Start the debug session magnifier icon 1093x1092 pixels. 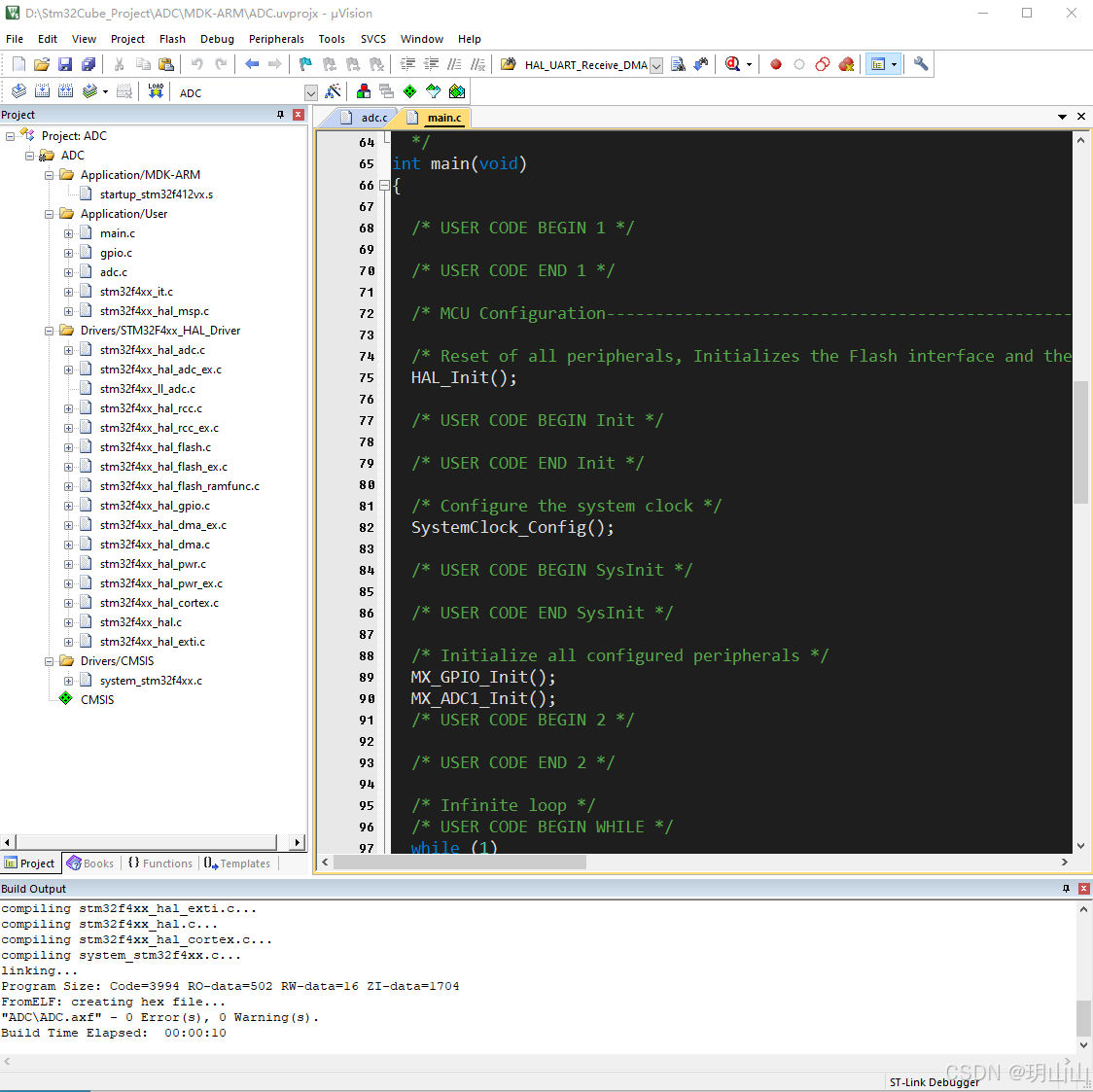tap(732, 65)
